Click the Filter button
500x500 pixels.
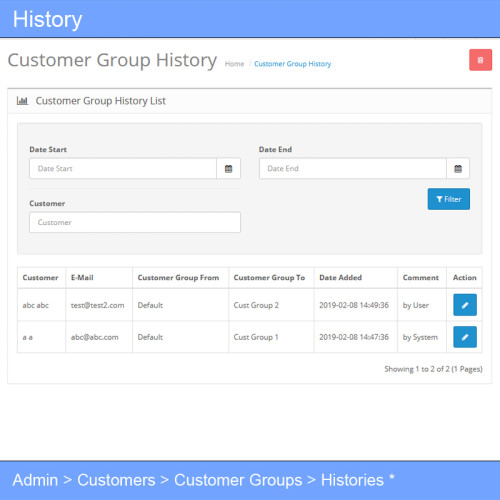pyautogui.click(x=449, y=199)
